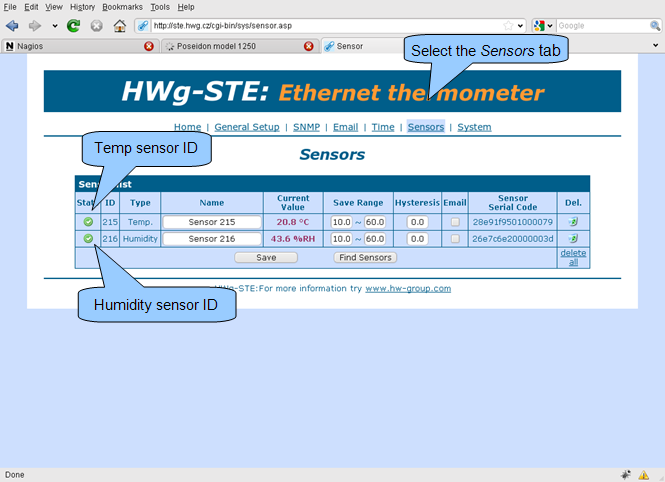
Task: Open the Home page link
Action: 187,127
